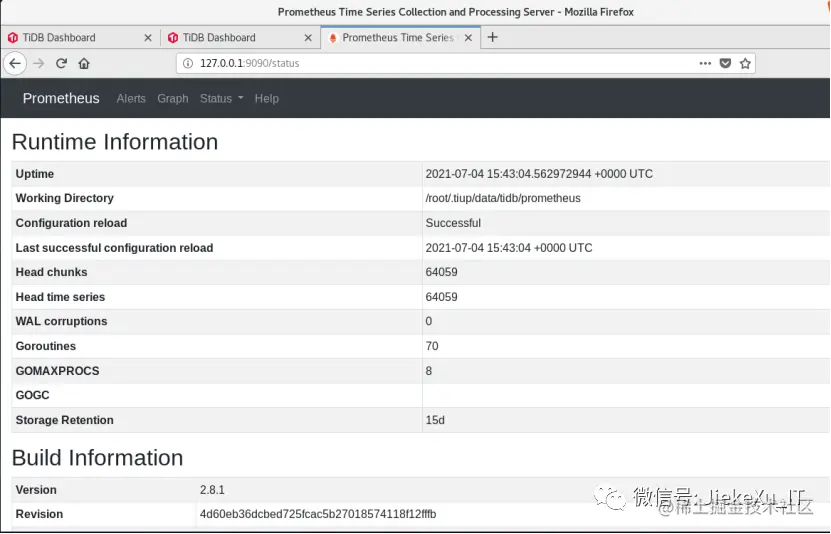
Task: Bookmark this page with the star icon
Action: (745, 63)
